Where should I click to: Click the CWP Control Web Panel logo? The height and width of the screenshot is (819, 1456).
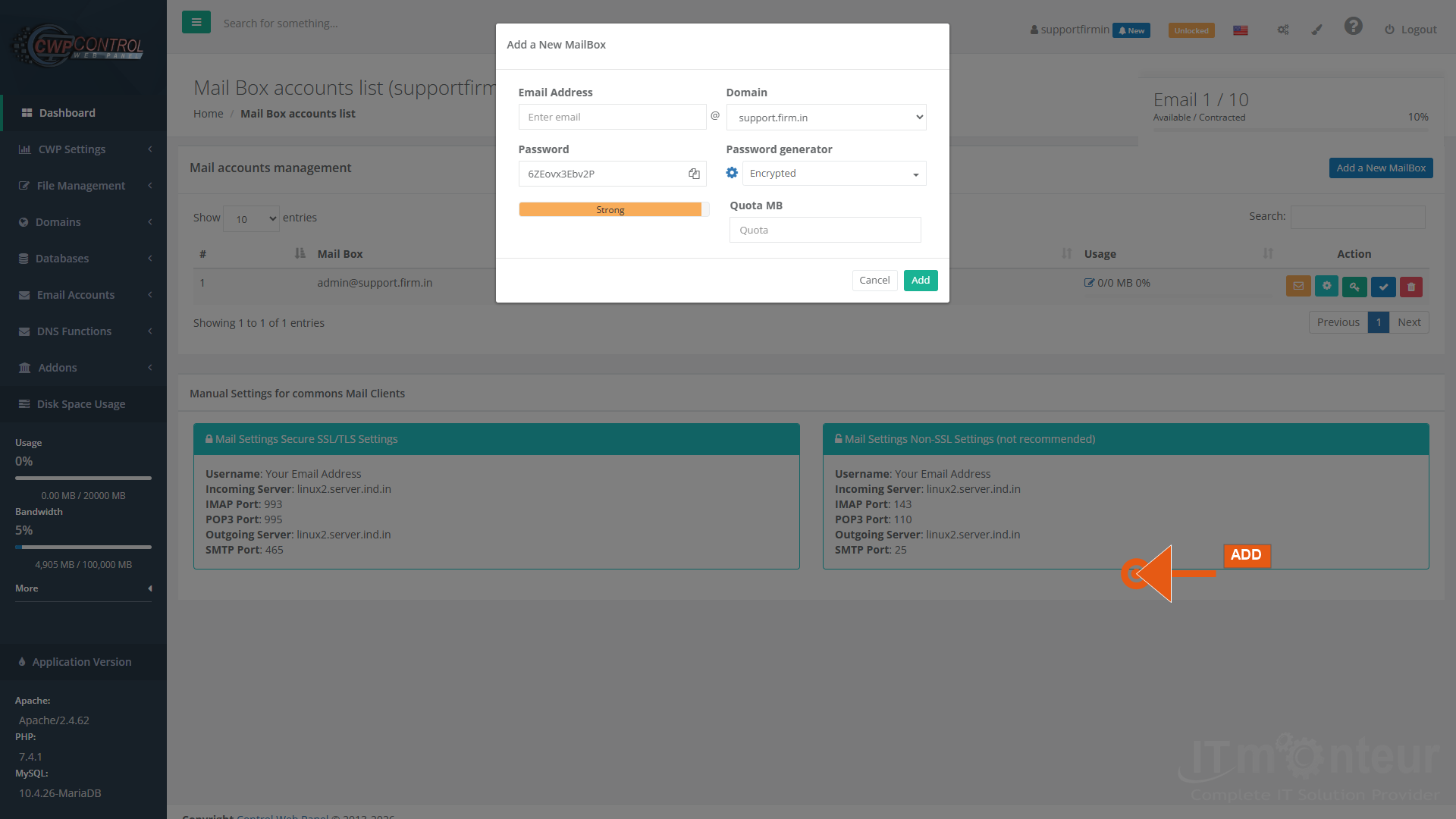click(x=78, y=45)
